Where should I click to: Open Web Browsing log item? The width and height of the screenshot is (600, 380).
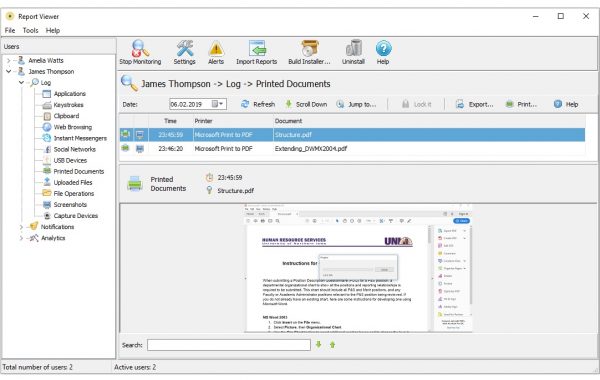73,127
